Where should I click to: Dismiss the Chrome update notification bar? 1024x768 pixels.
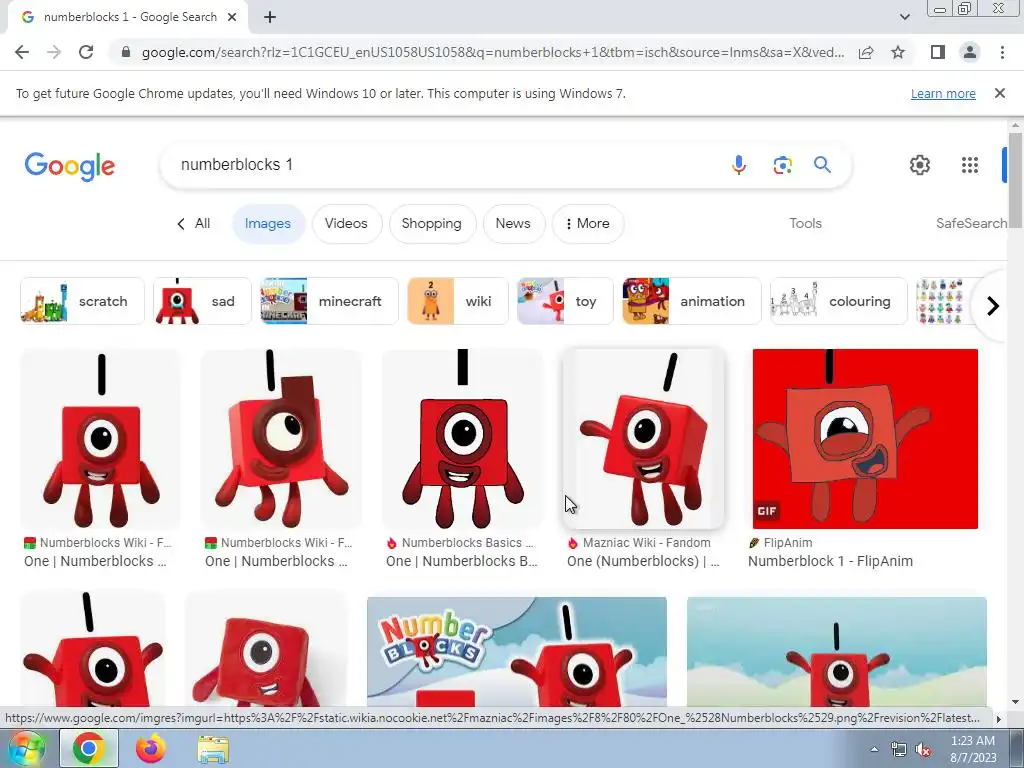point(999,93)
